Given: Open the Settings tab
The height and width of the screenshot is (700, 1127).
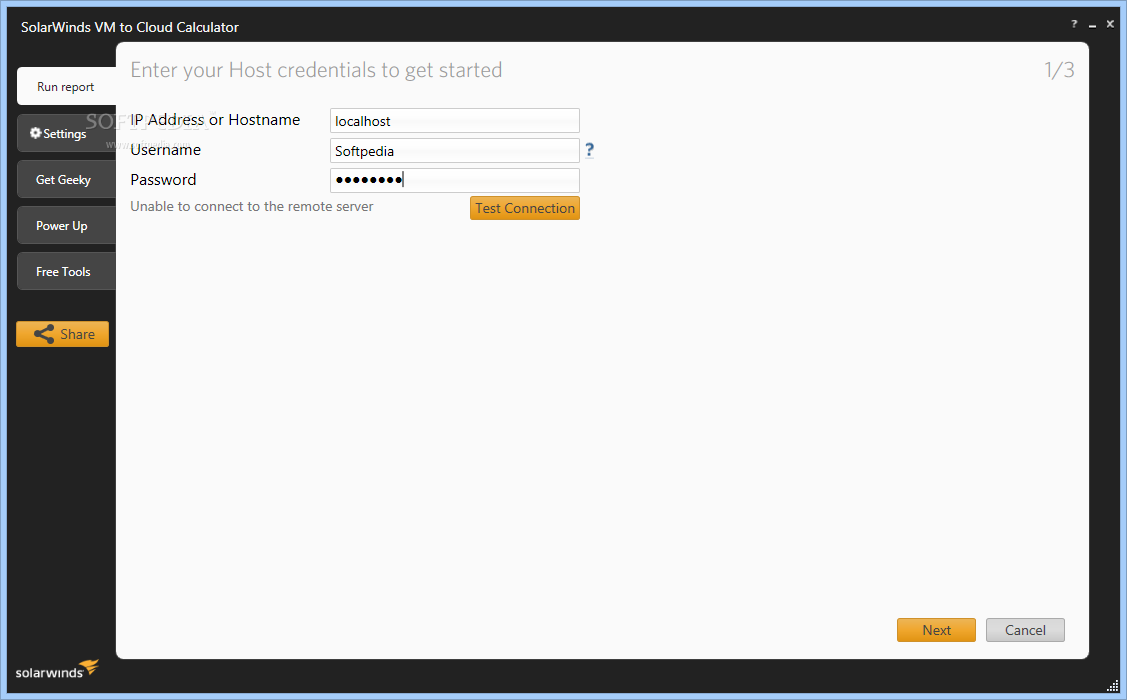Looking at the screenshot, I should click(67, 134).
